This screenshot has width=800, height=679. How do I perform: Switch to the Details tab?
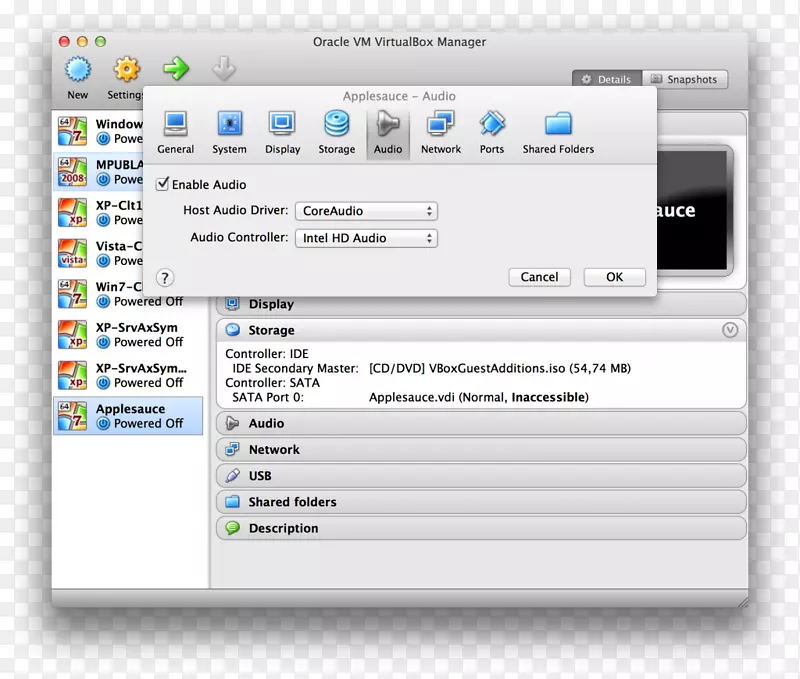pos(607,79)
